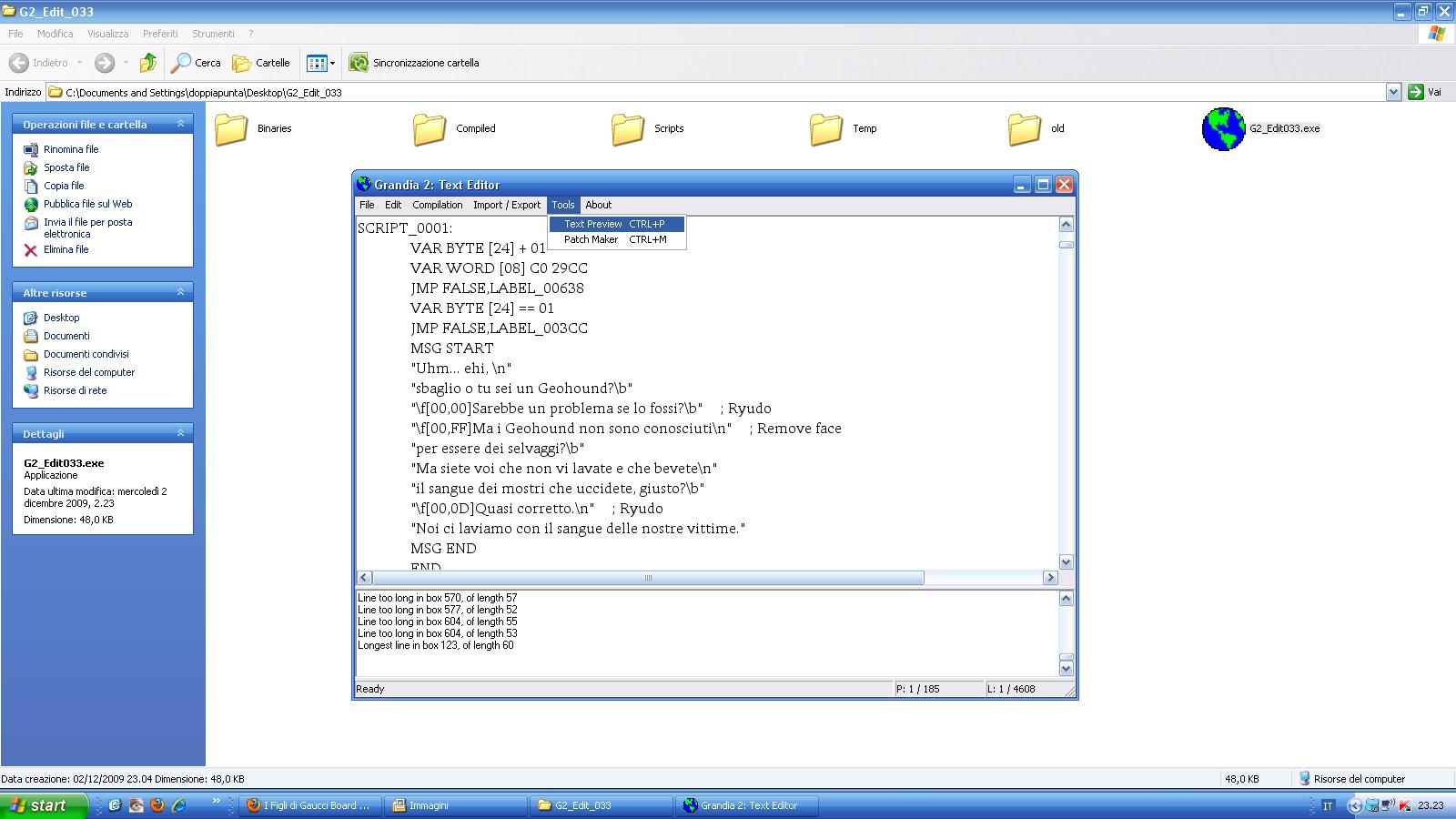
Task: Collapse Operazioni file e cartella panel
Action: [180, 124]
